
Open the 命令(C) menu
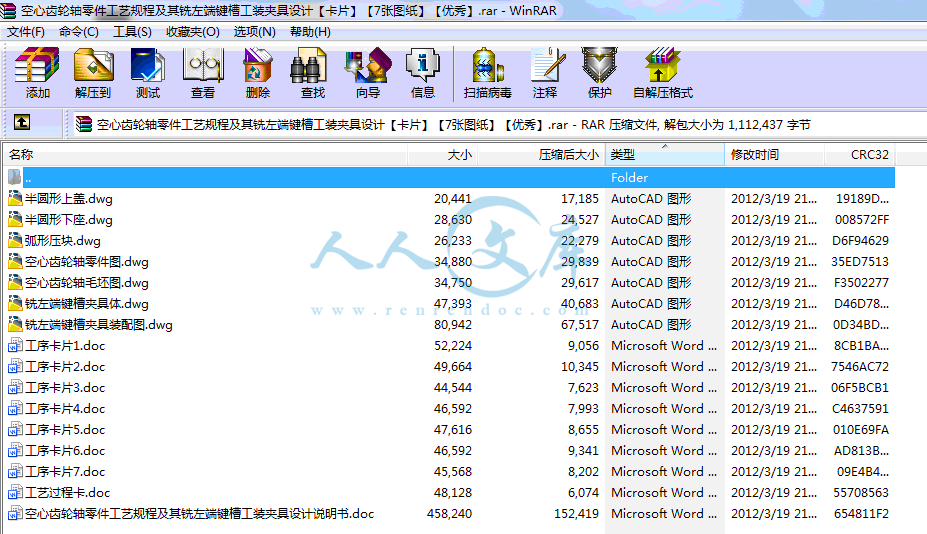pyautogui.click(x=79, y=32)
